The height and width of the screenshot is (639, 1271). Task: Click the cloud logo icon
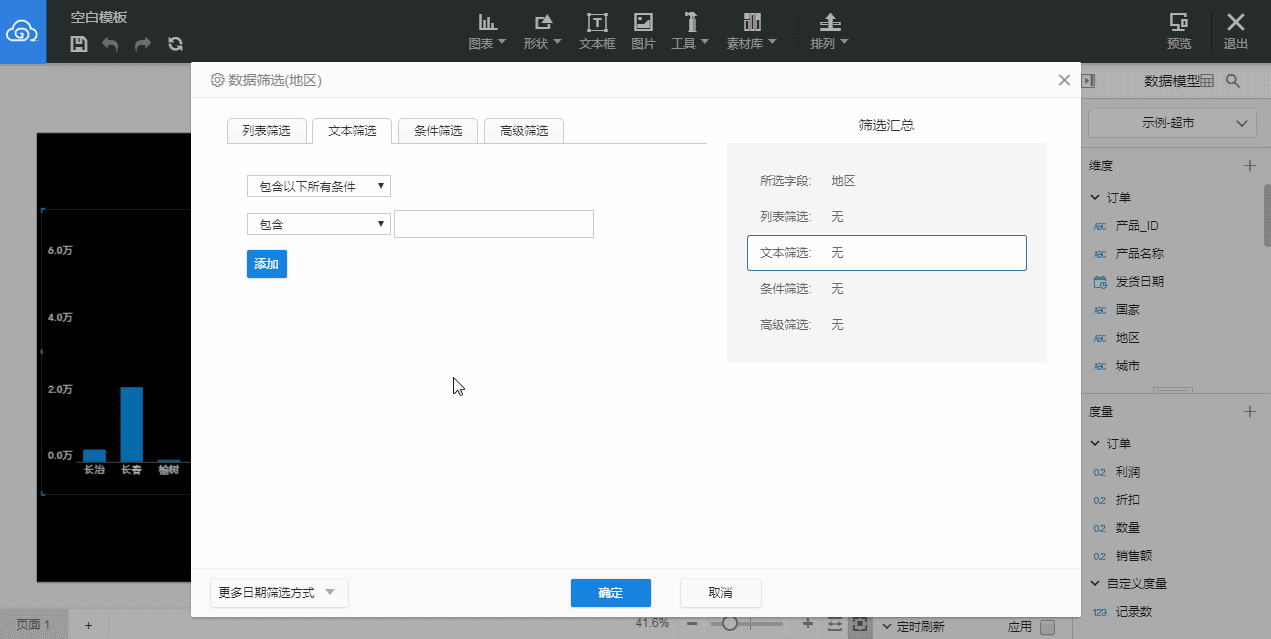pyautogui.click(x=22, y=32)
